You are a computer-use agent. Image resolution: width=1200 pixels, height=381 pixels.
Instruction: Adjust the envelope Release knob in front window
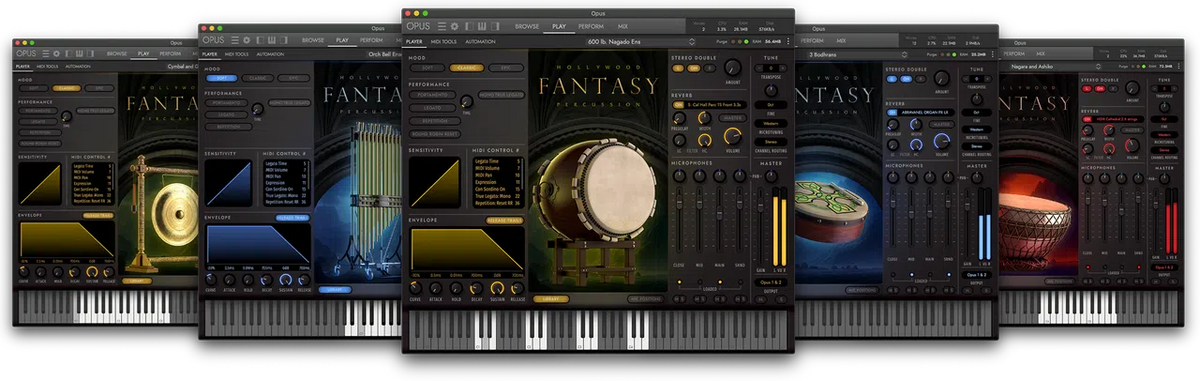click(x=518, y=288)
